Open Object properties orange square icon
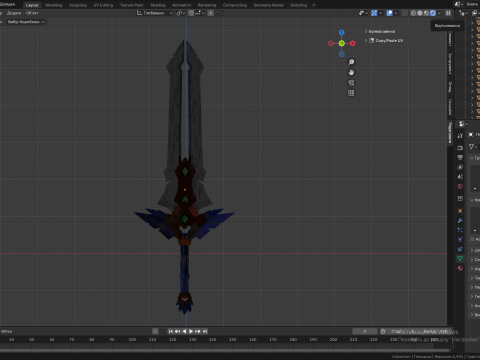This screenshot has width=480, height=360. (460, 211)
